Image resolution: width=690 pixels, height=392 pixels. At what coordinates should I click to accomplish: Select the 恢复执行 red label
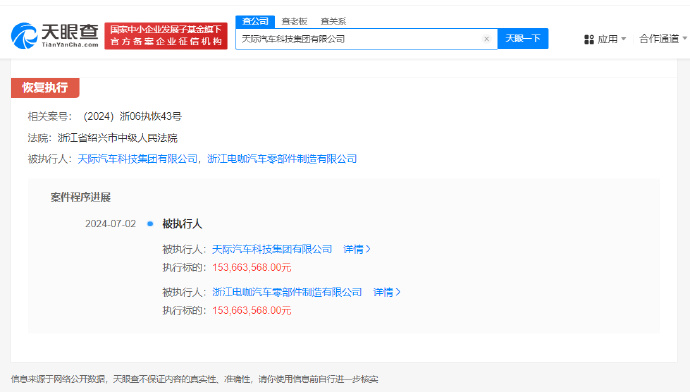pyautogui.click(x=45, y=88)
